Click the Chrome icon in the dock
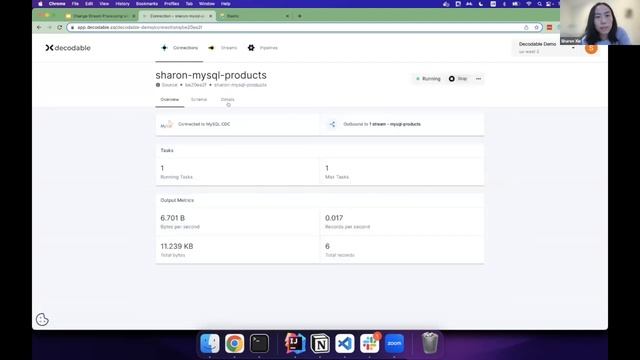 [234, 343]
